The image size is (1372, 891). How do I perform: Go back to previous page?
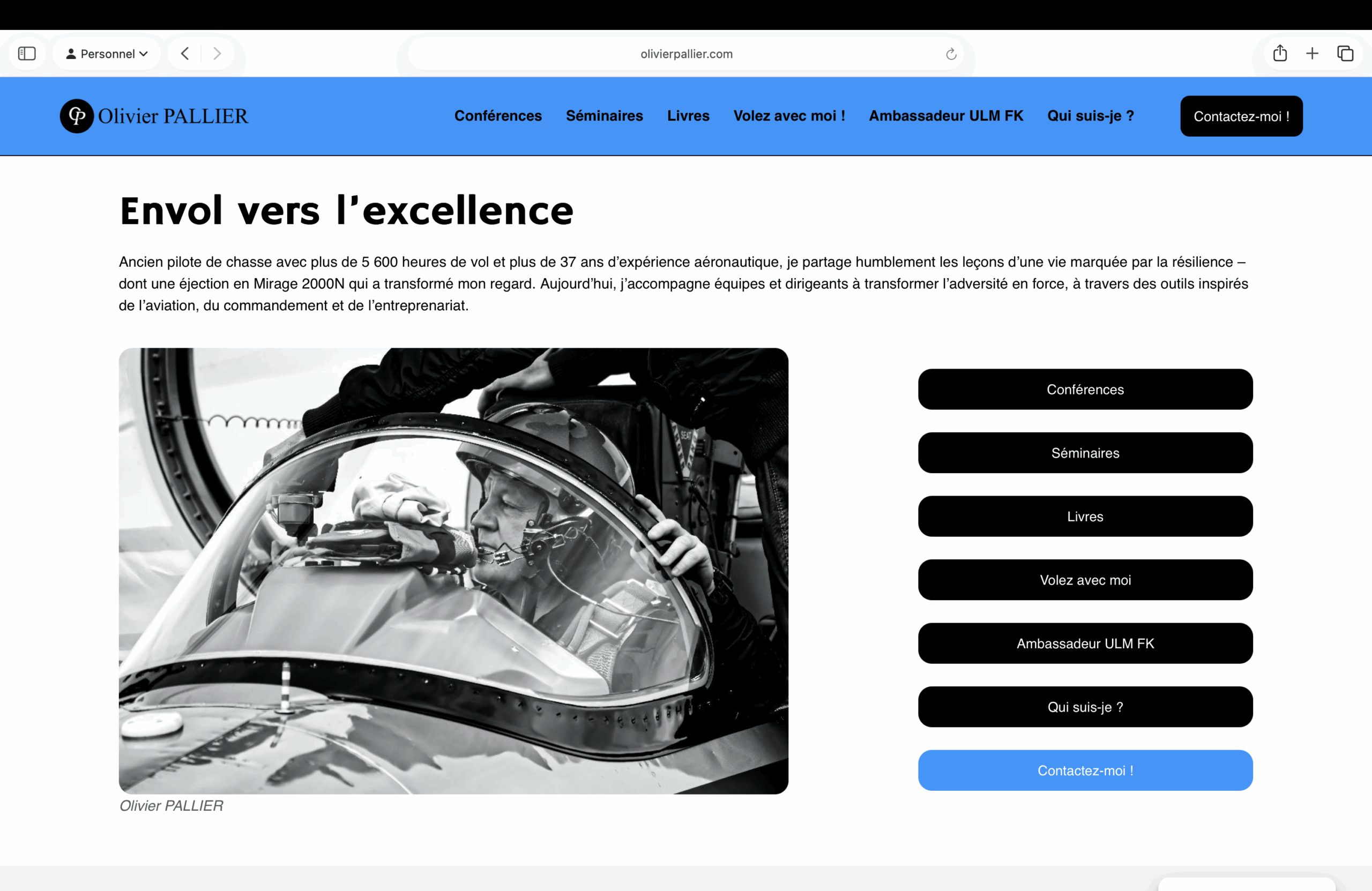click(x=185, y=54)
